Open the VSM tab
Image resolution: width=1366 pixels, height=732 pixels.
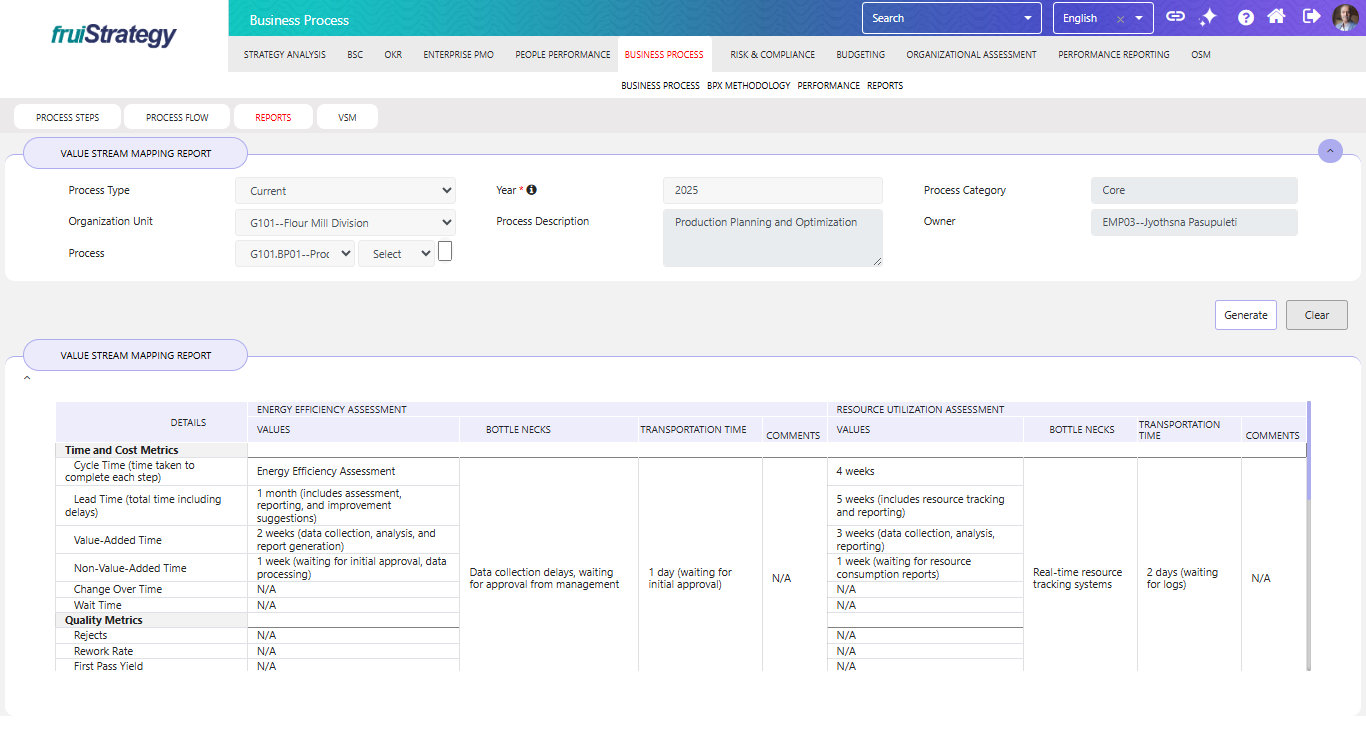click(x=347, y=117)
